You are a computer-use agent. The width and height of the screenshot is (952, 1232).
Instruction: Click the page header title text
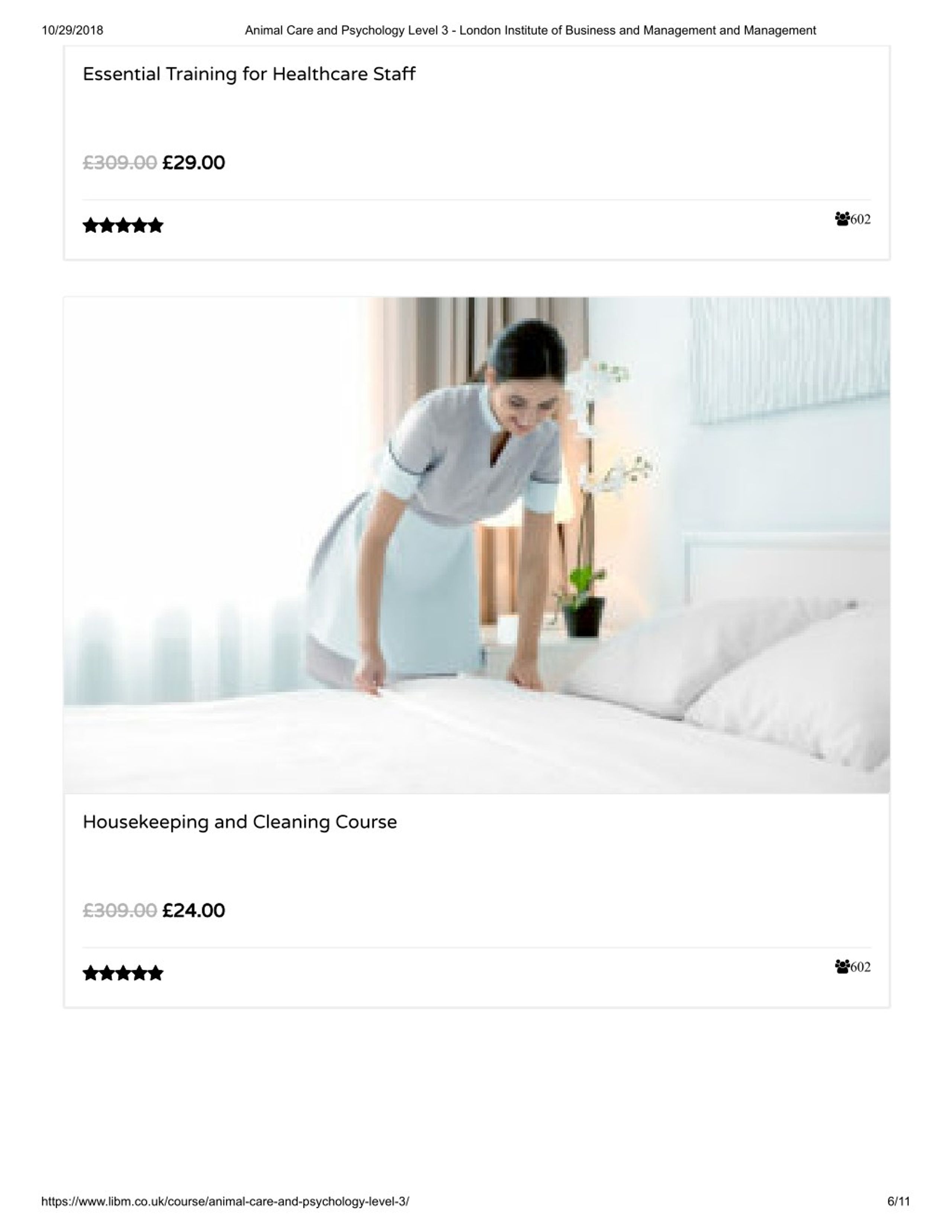coord(530,30)
